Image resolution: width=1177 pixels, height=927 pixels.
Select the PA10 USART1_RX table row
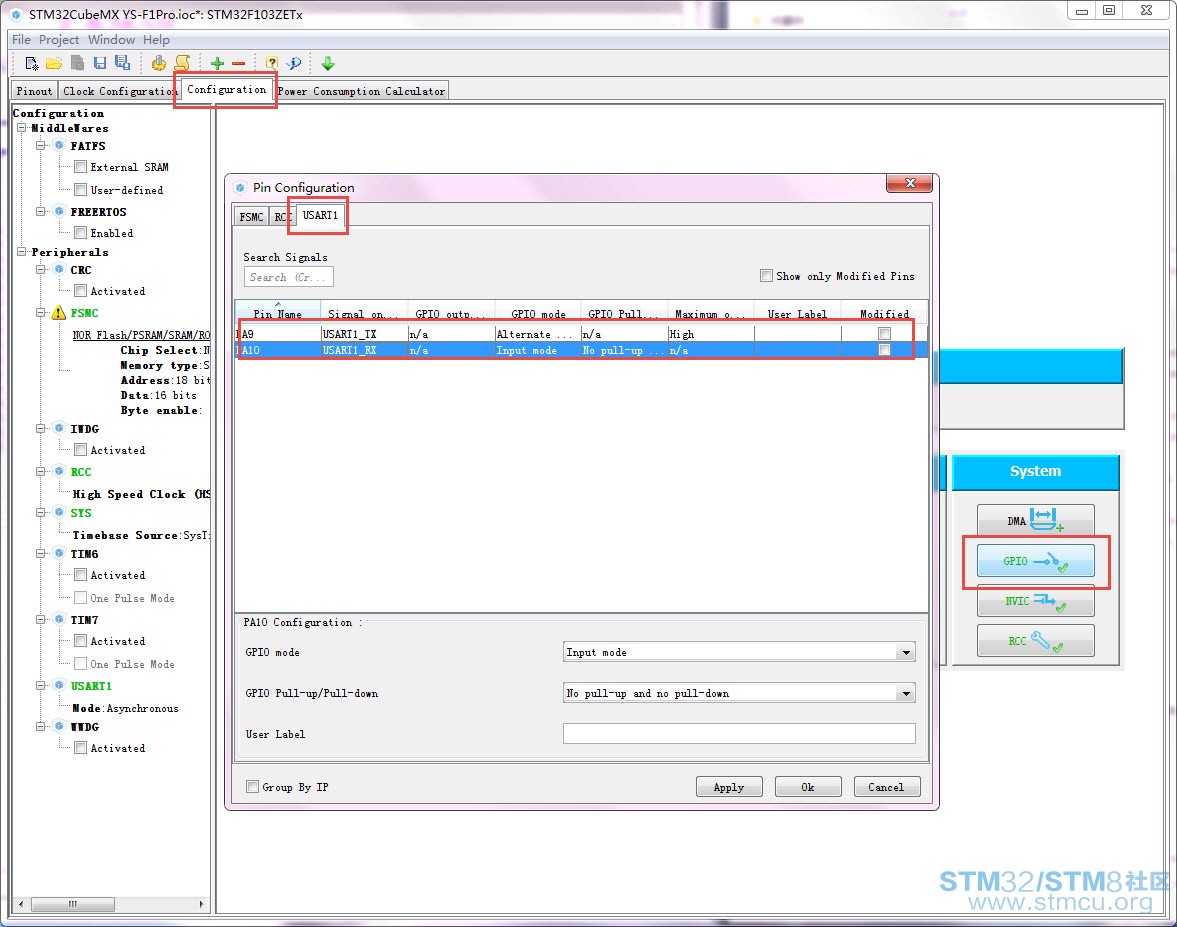click(581, 350)
